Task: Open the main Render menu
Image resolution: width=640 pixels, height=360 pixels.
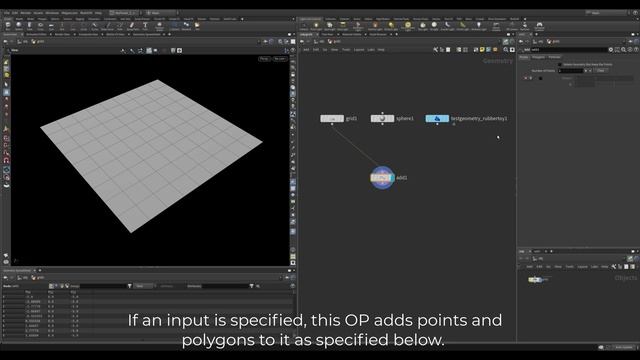Action: click(26, 13)
